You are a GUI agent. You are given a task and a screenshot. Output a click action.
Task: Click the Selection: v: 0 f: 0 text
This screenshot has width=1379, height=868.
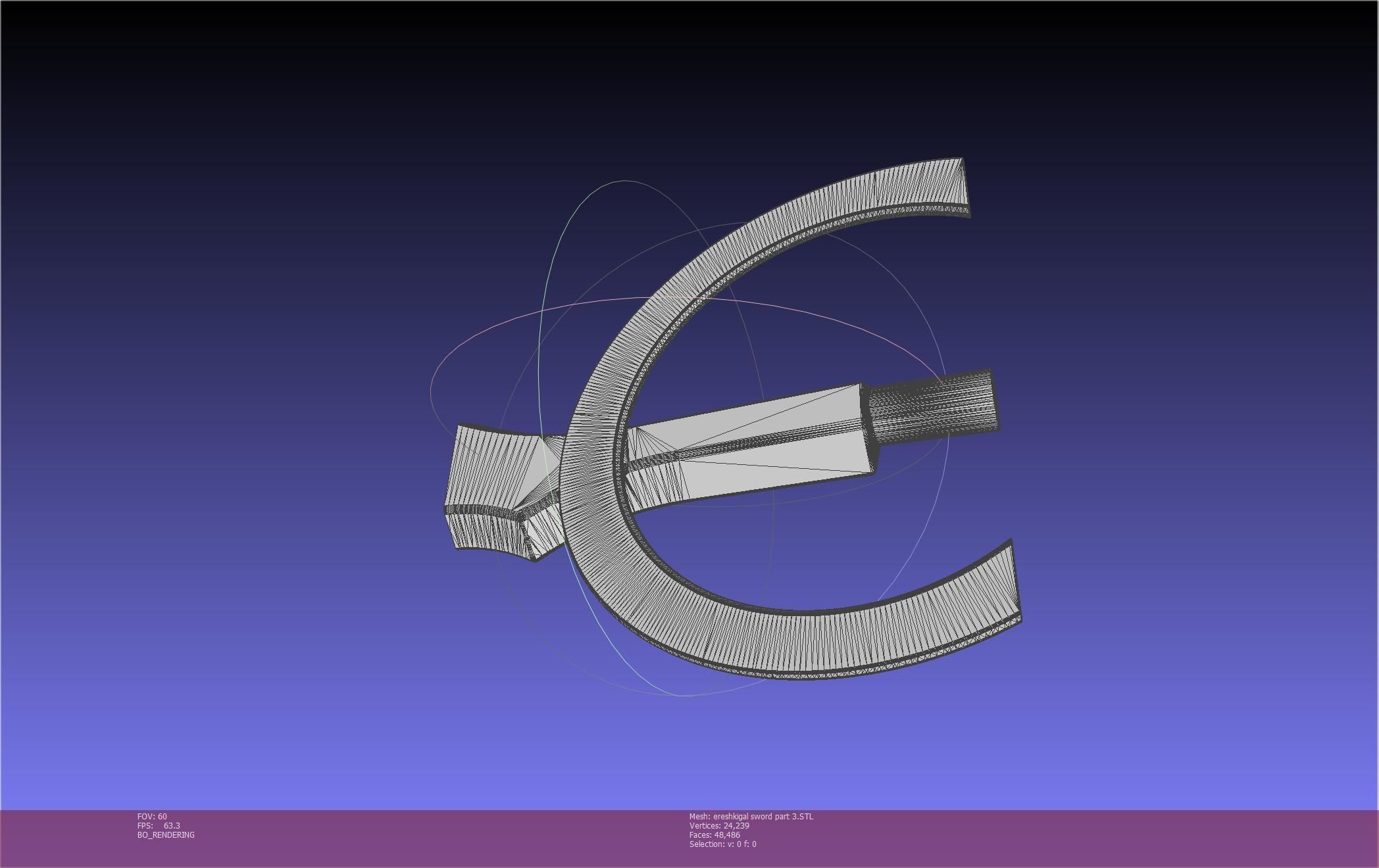tap(722, 844)
